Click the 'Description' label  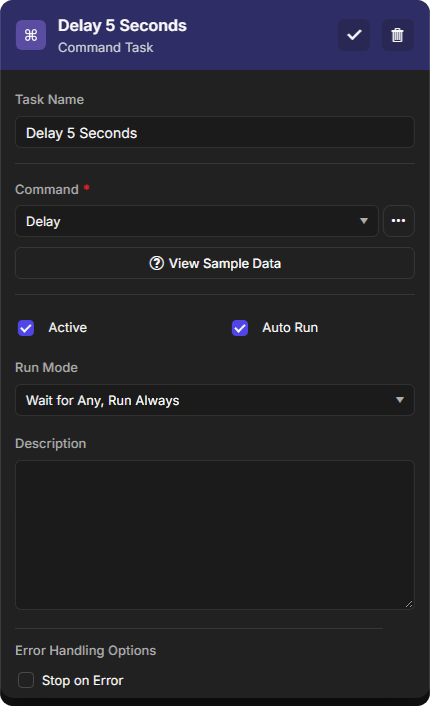pos(50,444)
